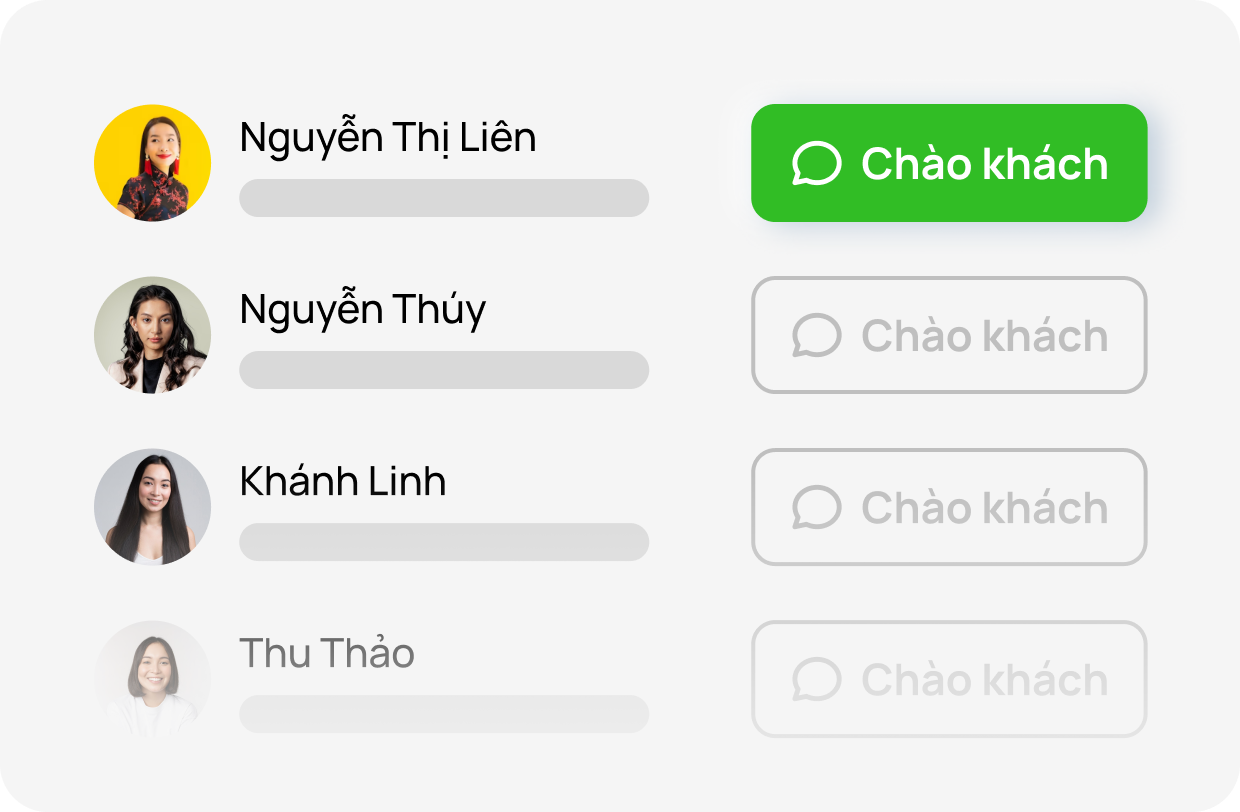
Task: Select Thu Thảo's avatar picture
Action: [x=152, y=679]
